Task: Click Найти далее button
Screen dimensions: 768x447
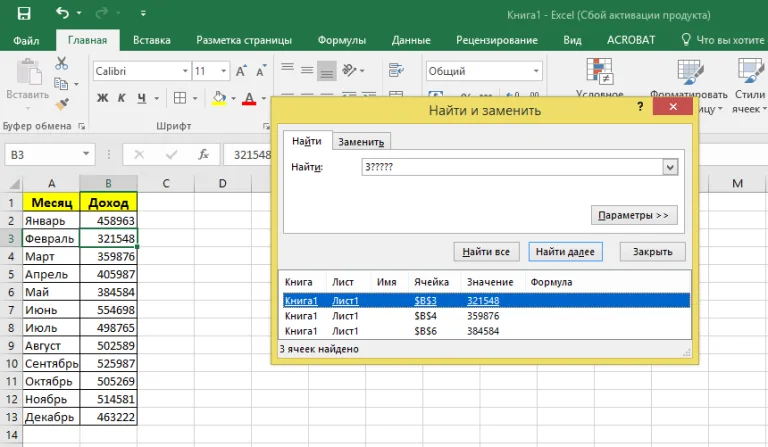Action: (565, 252)
